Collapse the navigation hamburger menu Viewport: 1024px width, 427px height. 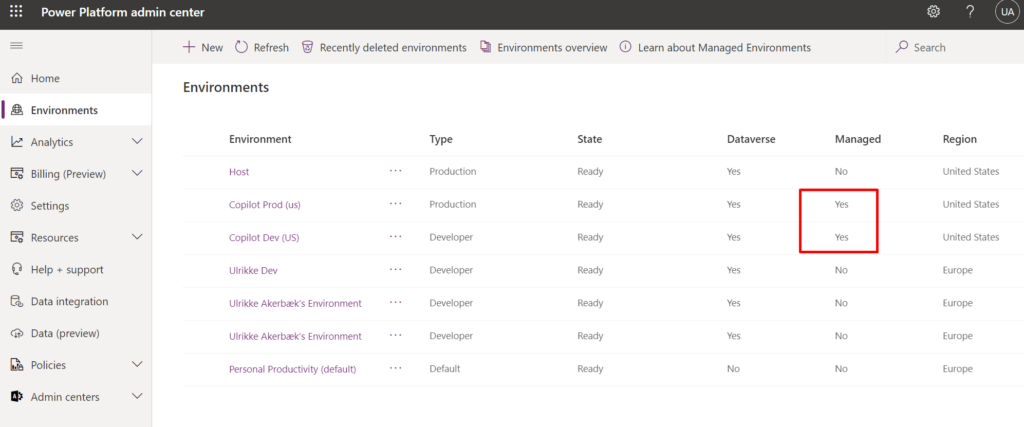(x=16, y=45)
